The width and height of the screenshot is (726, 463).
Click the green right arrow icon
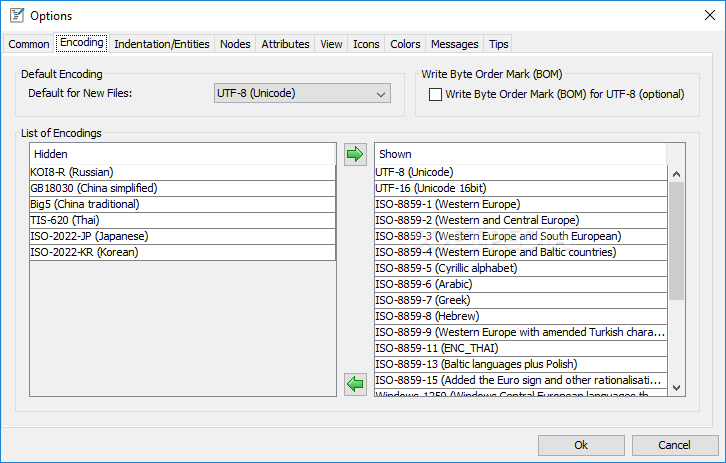point(355,154)
